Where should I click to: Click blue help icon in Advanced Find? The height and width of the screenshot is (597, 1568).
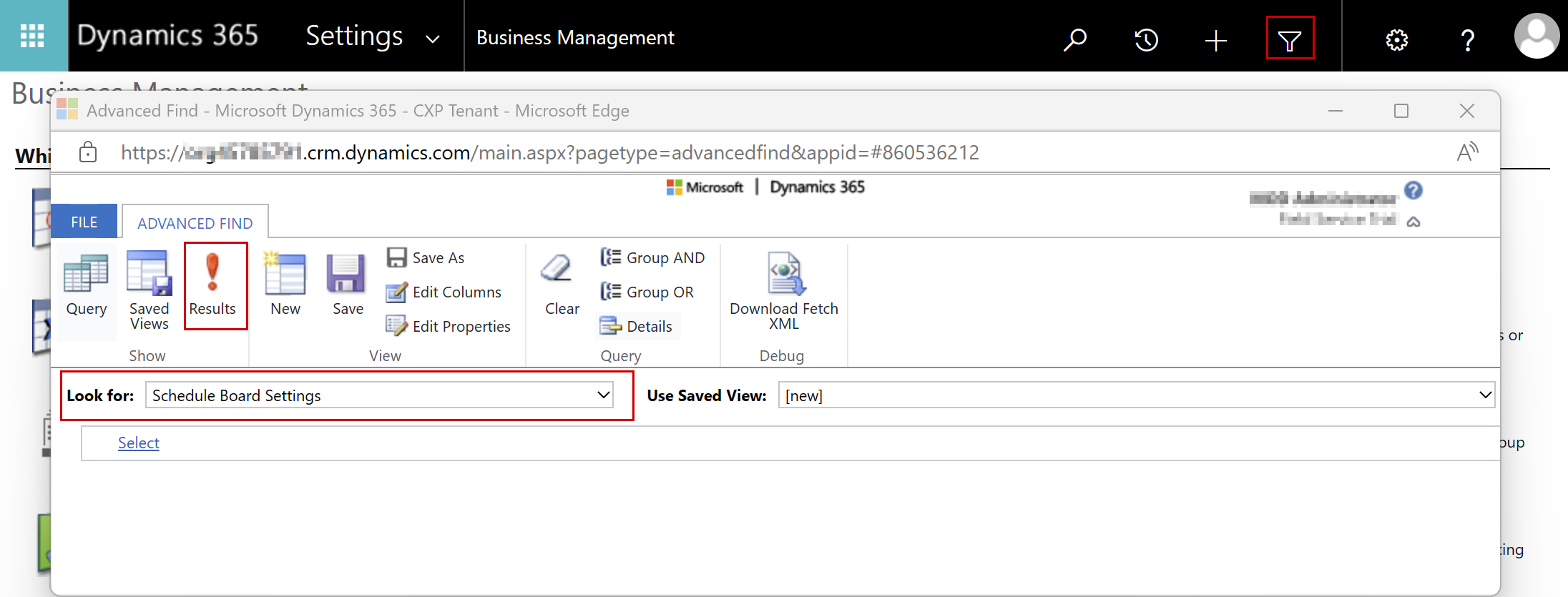click(1413, 190)
